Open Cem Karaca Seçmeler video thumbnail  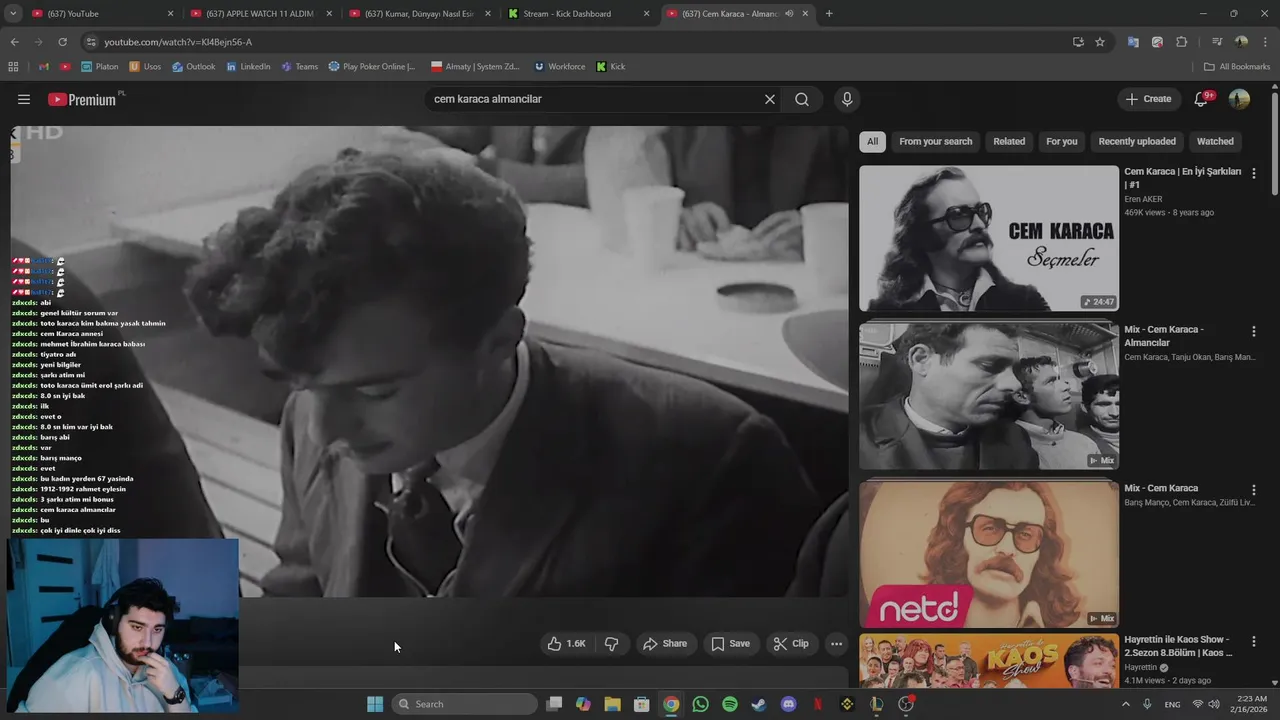(x=989, y=238)
